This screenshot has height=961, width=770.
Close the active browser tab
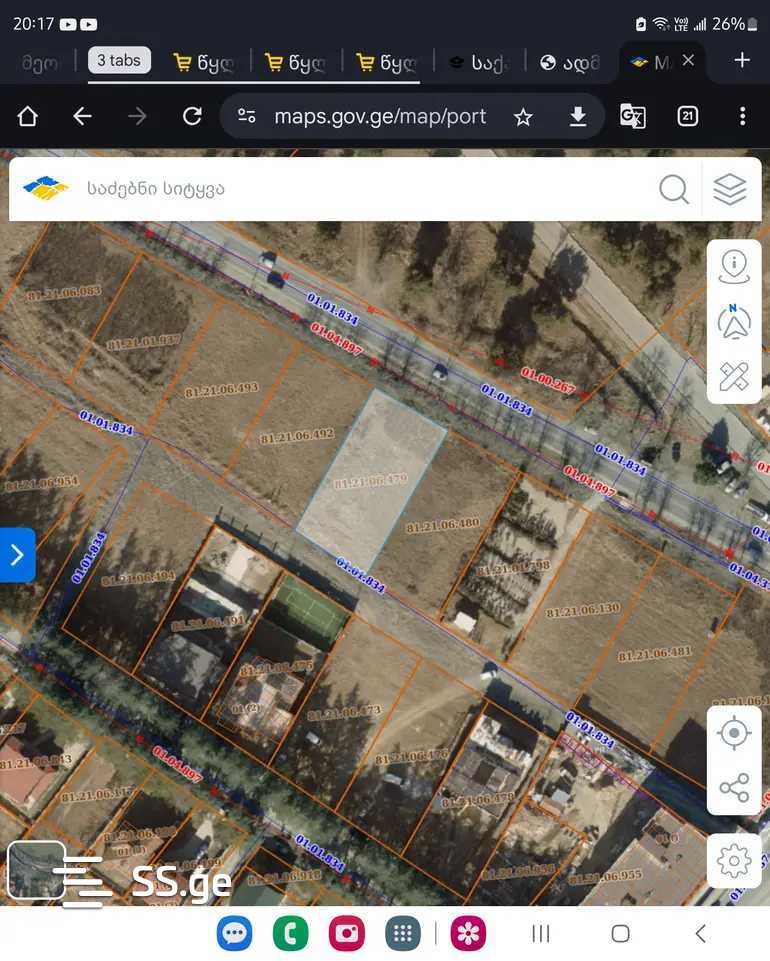click(688, 61)
